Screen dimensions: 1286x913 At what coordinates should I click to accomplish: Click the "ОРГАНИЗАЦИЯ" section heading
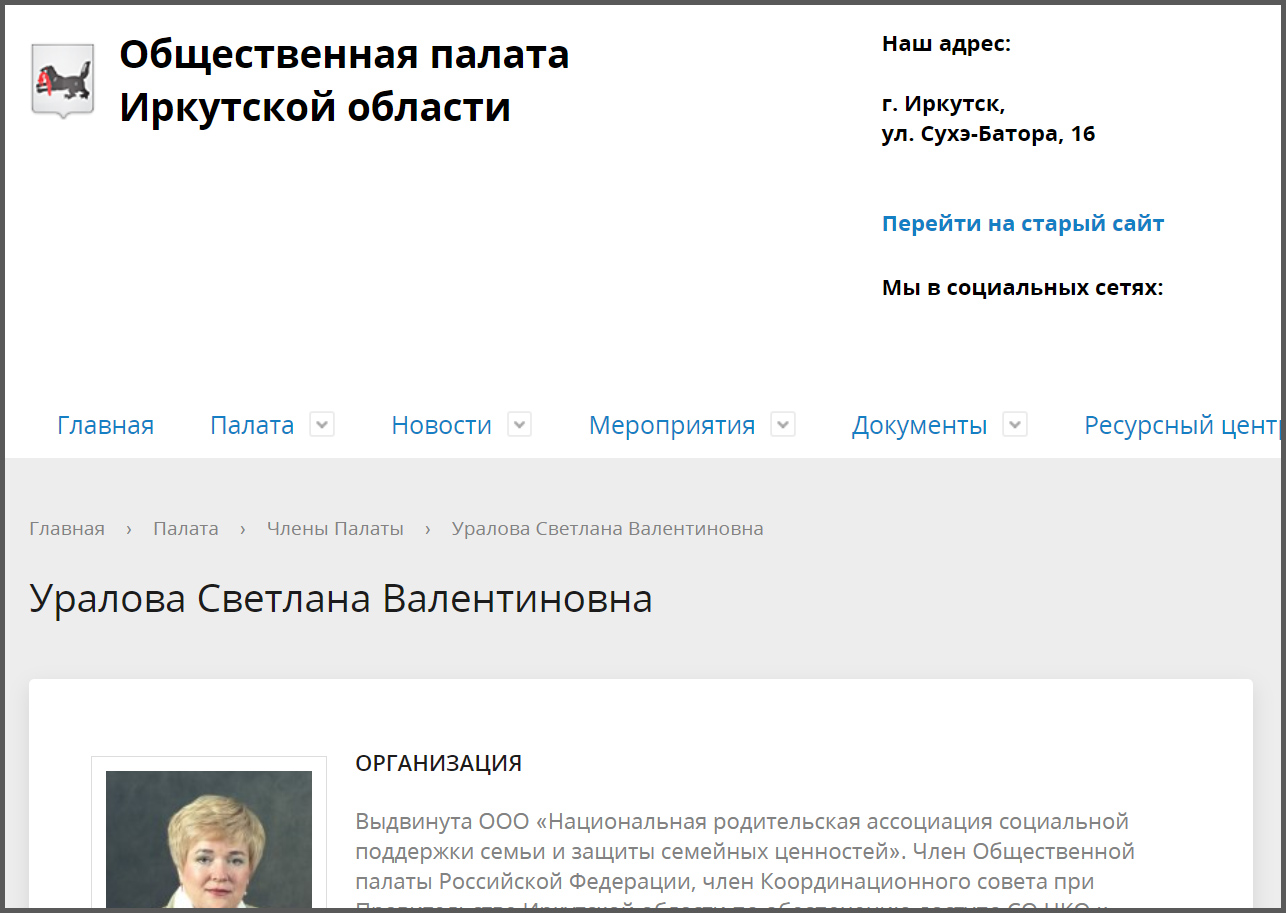click(438, 764)
